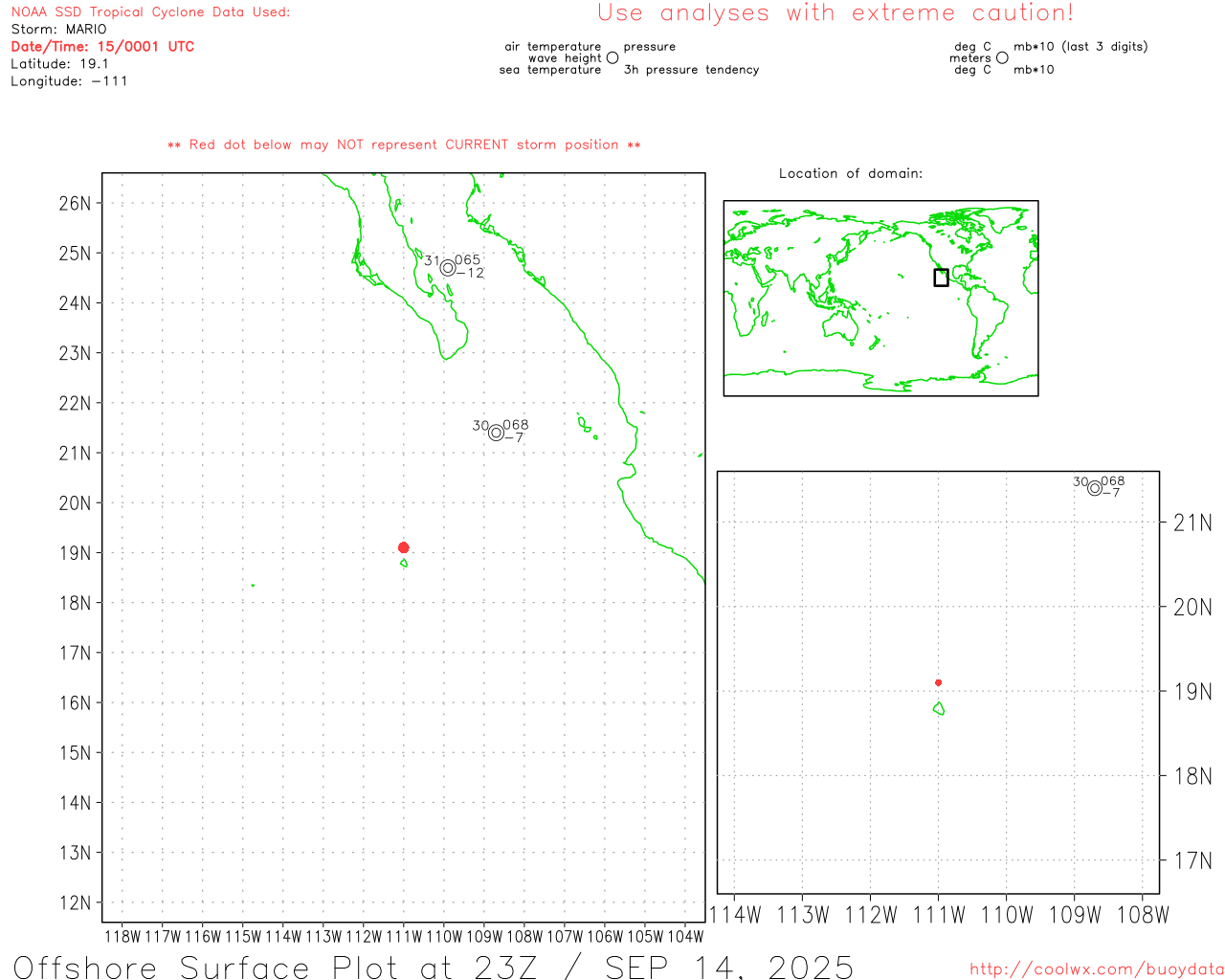Click 111W longitude label on inset map

(x=939, y=915)
